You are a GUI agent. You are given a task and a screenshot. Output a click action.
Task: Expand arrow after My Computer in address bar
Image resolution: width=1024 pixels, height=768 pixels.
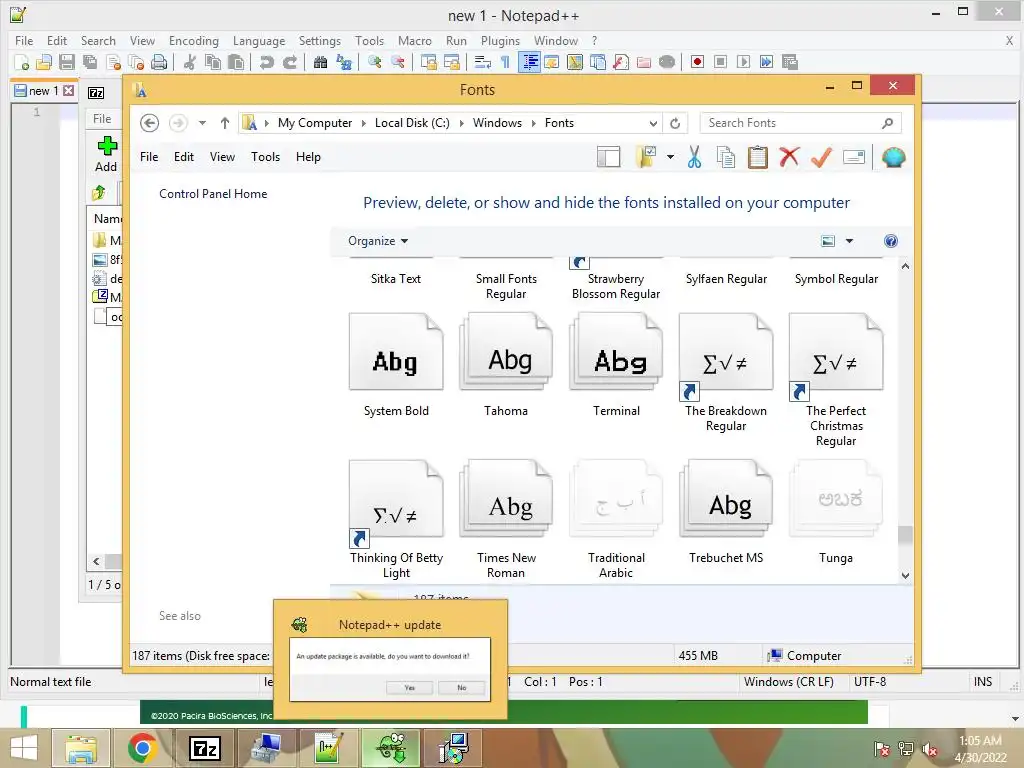tap(364, 123)
